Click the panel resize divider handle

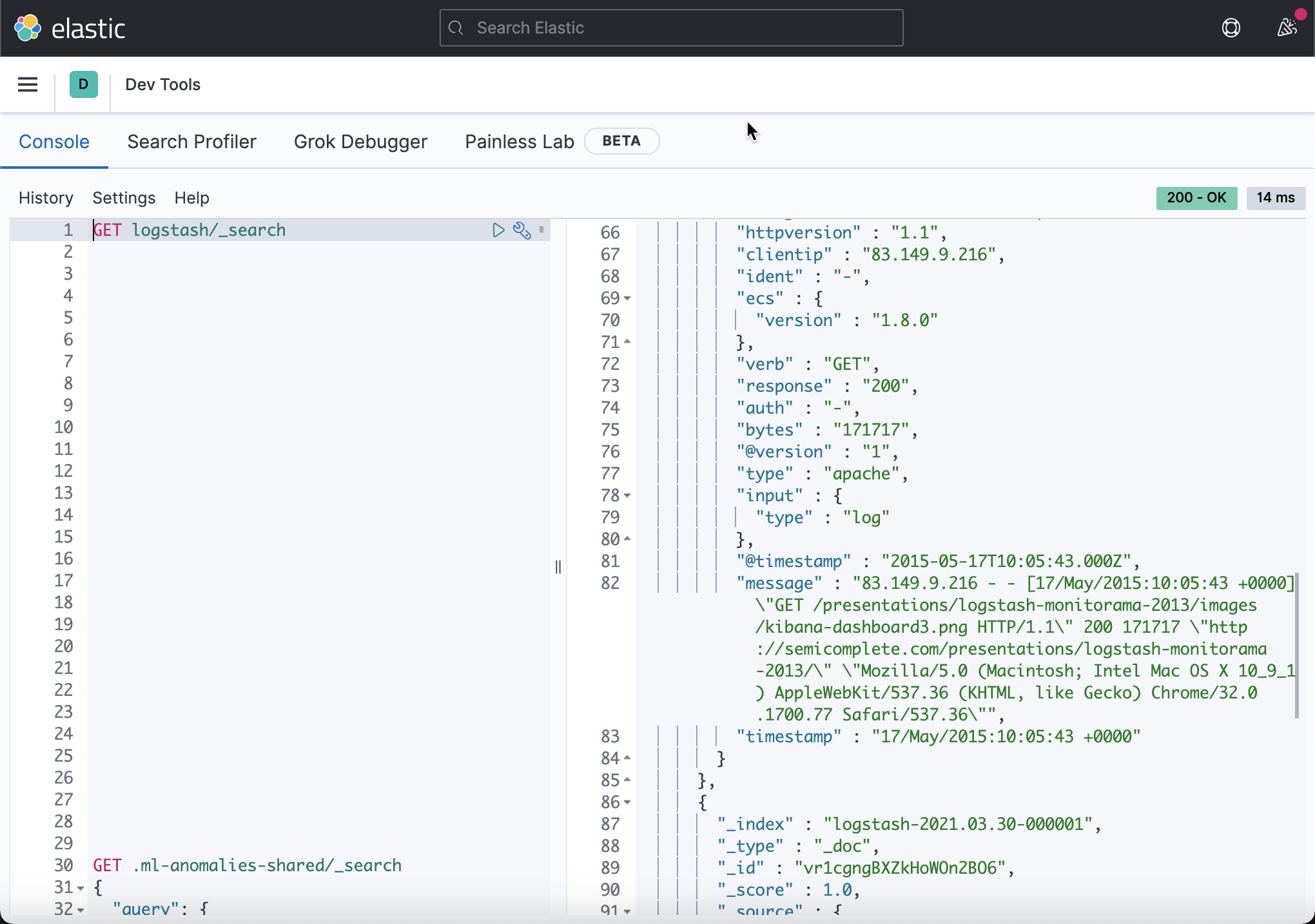pos(558,567)
